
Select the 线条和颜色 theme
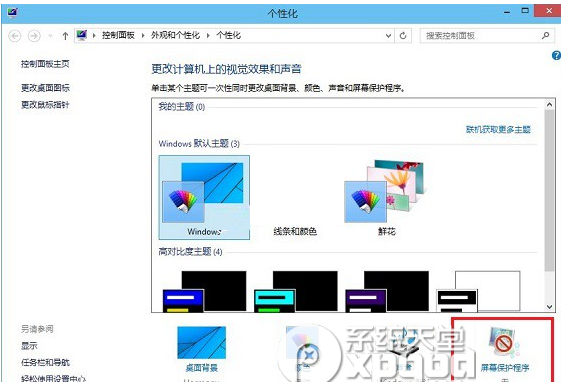(x=295, y=231)
